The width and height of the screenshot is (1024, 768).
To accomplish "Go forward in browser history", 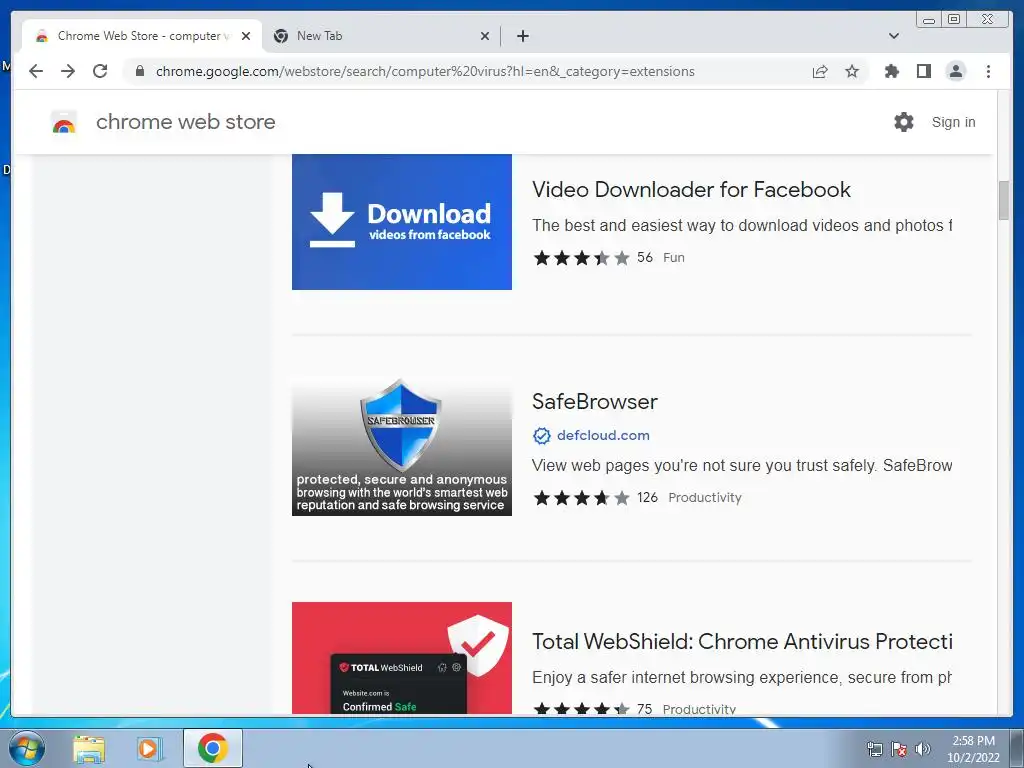I will coord(68,71).
